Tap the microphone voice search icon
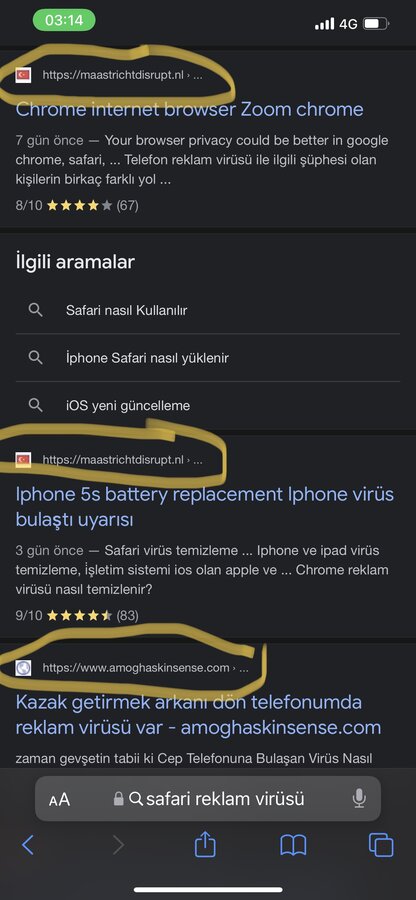 click(x=359, y=798)
